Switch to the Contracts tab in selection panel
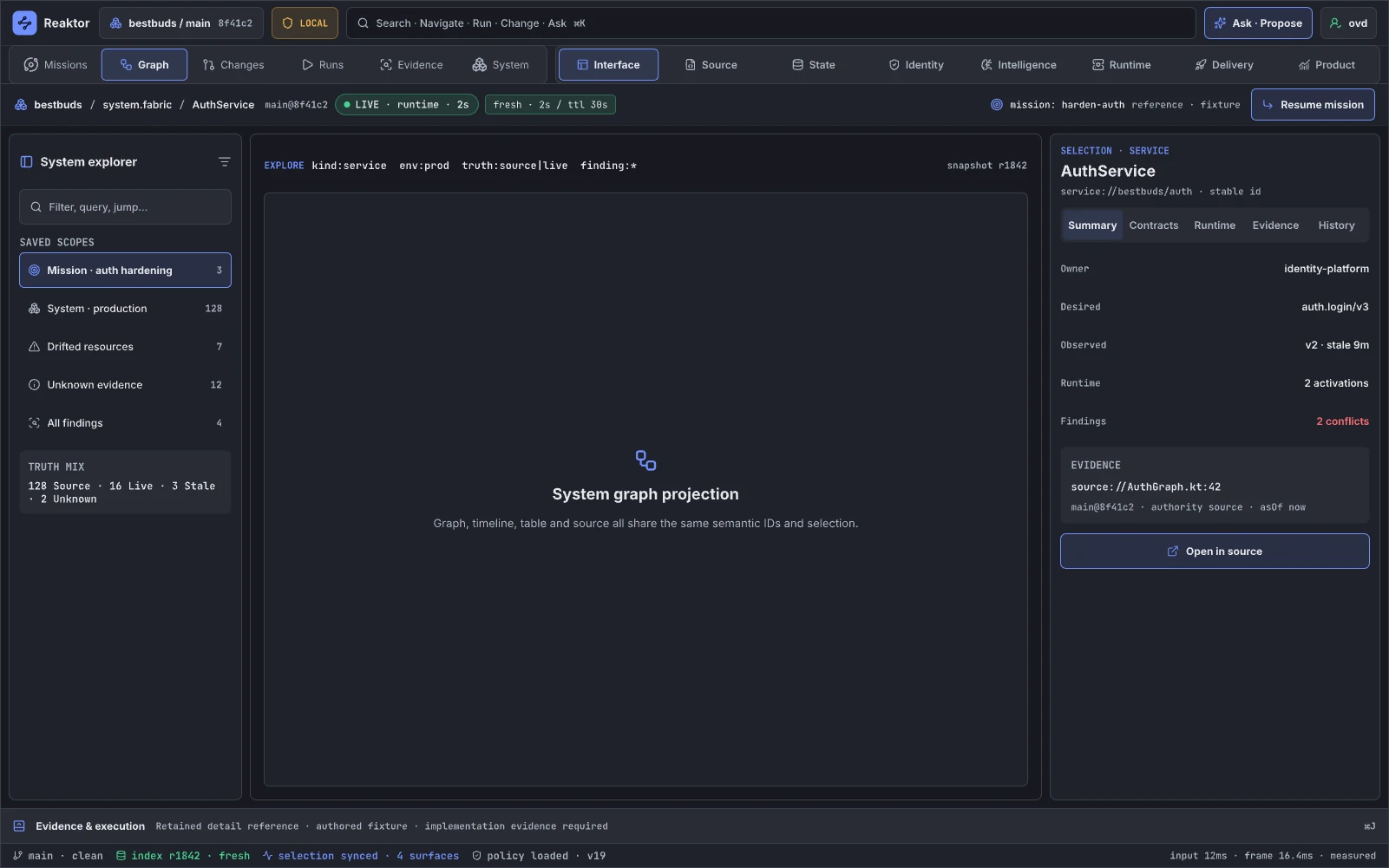Image resolution: width=1389 pixels, height=868 pixels. coord(1154,225)
